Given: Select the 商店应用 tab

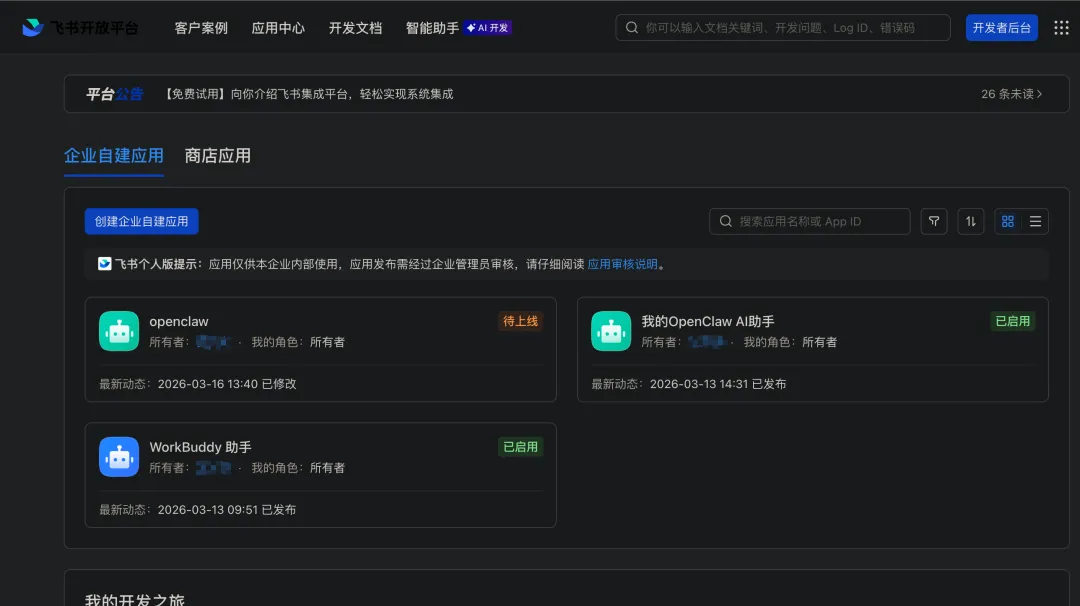Looking at the screenshot, I should pos(218,156).
